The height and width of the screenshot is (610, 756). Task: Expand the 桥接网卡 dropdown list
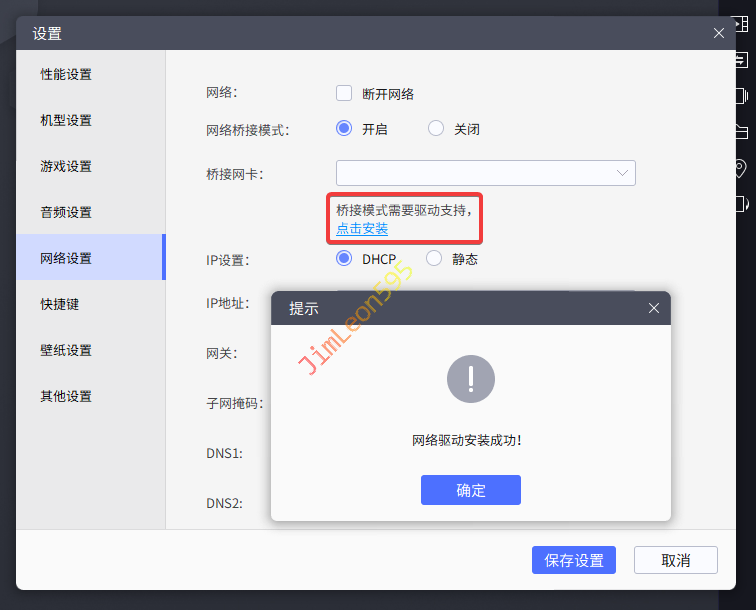pyautogui.click(x=485, y=173)
